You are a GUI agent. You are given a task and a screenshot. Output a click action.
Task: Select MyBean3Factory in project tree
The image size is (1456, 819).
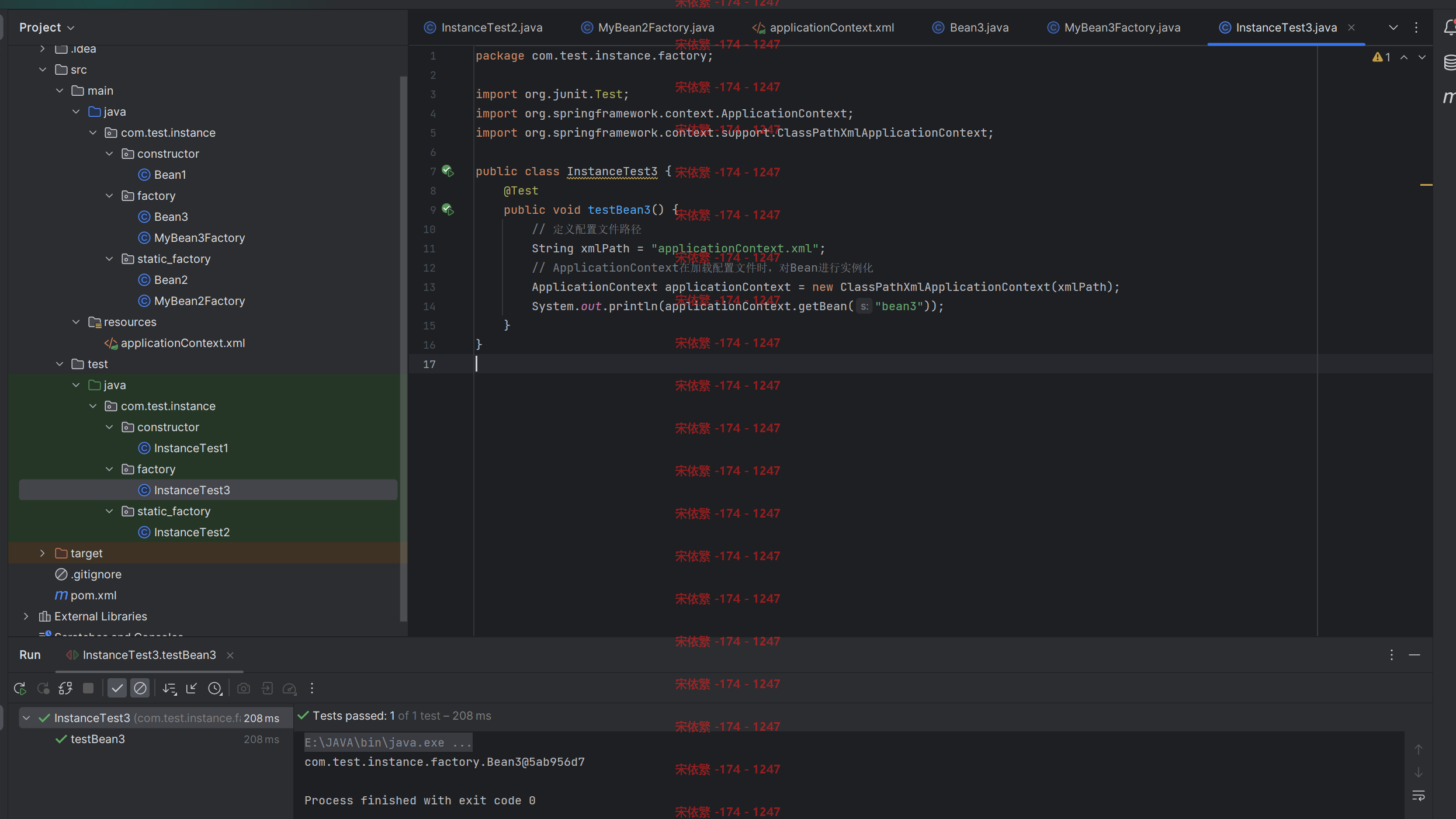point(199,238)
